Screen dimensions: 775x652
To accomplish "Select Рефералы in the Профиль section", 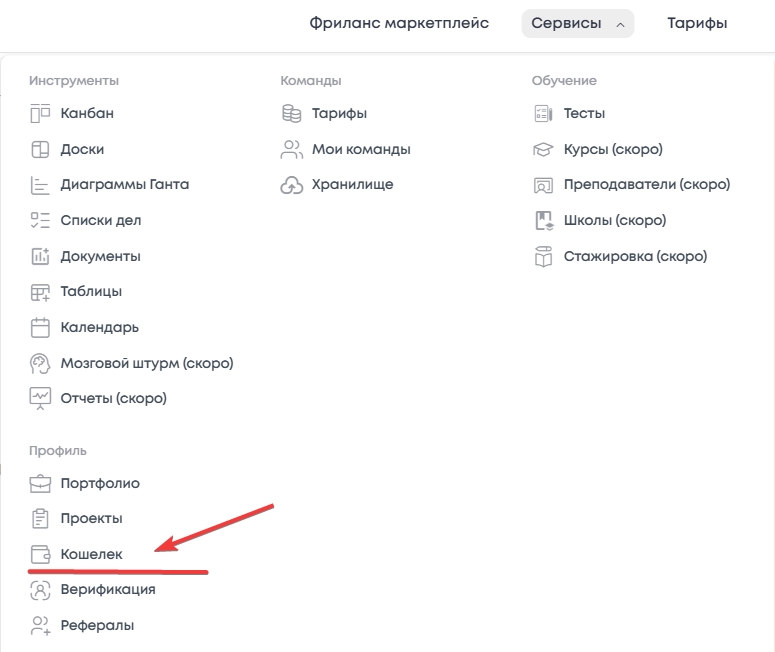I will (97, 625).
